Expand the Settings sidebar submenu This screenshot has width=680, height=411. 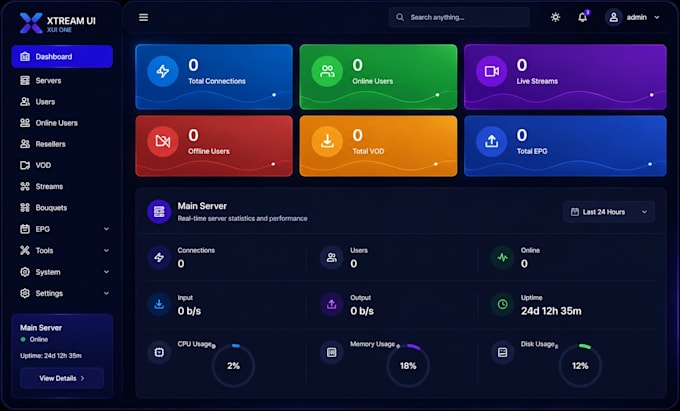click(62, 293)
